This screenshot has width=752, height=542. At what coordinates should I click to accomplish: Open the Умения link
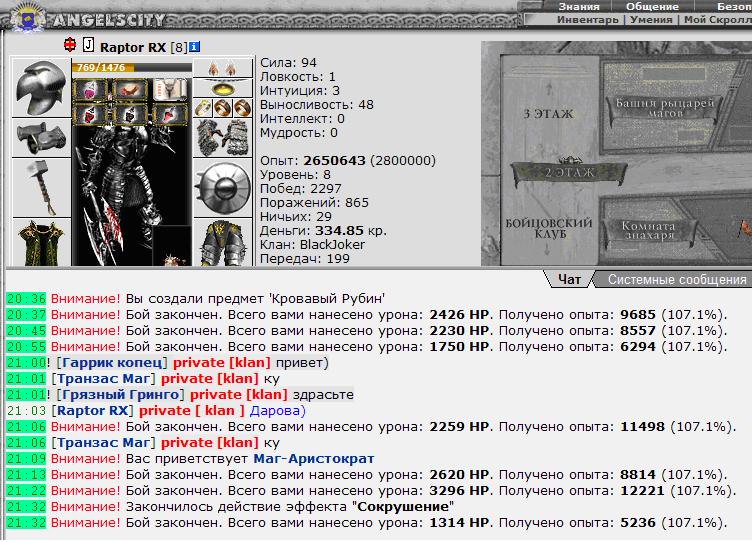pyautogui.click(x=651, y=20)
